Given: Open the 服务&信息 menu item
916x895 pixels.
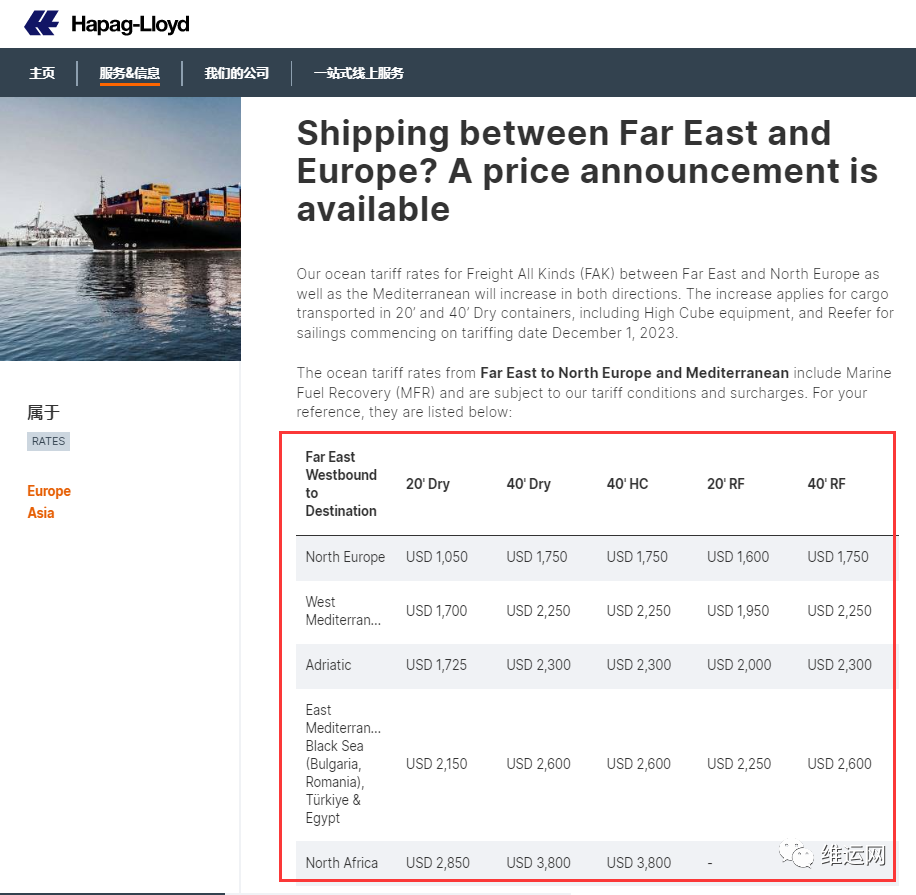Looking at the screenshot, I should [130, 73].
